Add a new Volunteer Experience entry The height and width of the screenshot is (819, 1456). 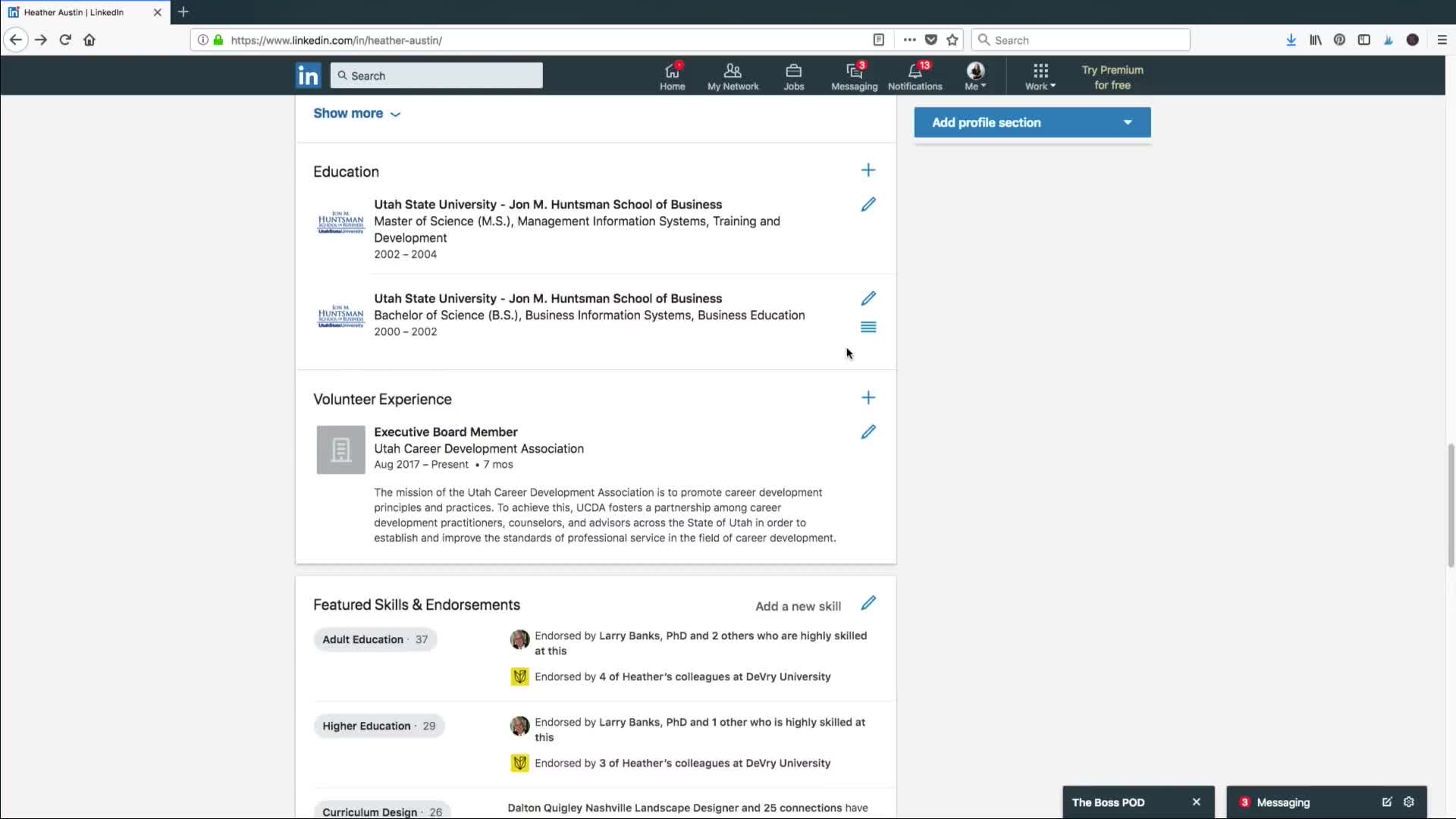point(868,398)
